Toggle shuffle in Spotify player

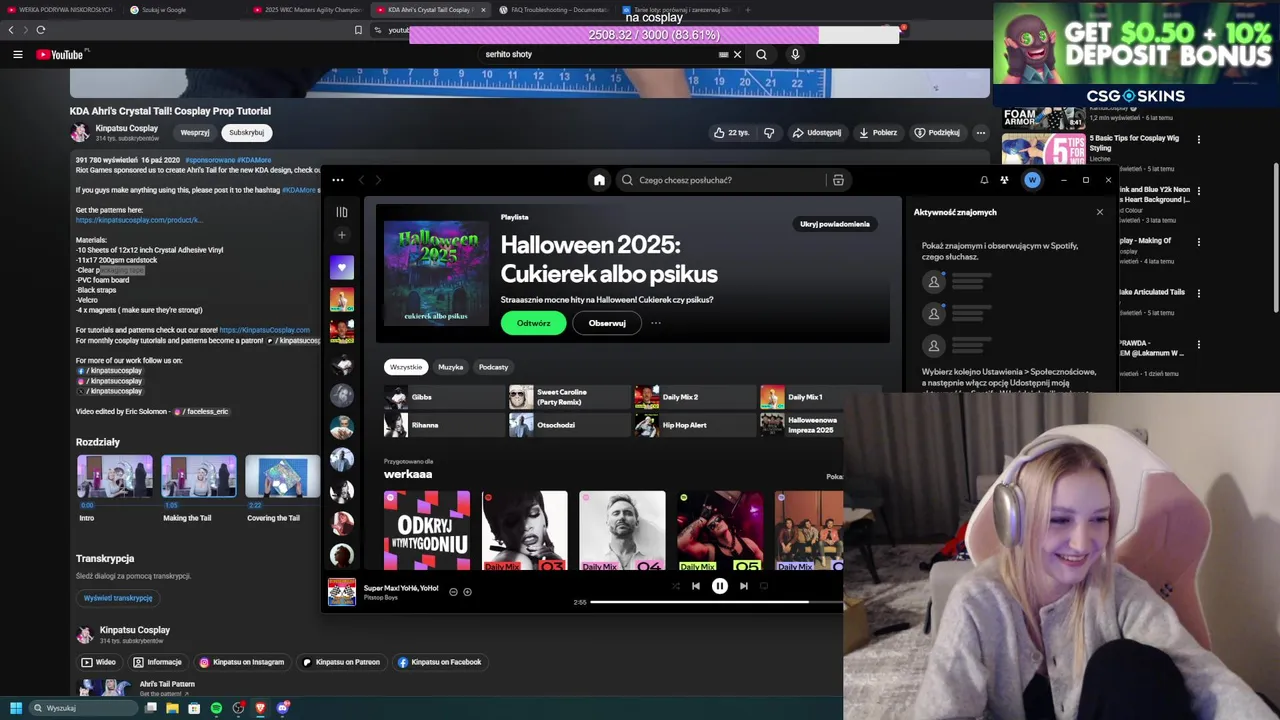pyautogui.click(x=676, y=586)
